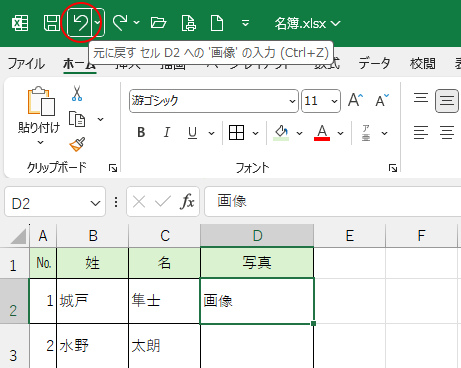Open the undo history dropdown arrow
Viewport: 461px width, 368px height.
click(x=98, y=23)
